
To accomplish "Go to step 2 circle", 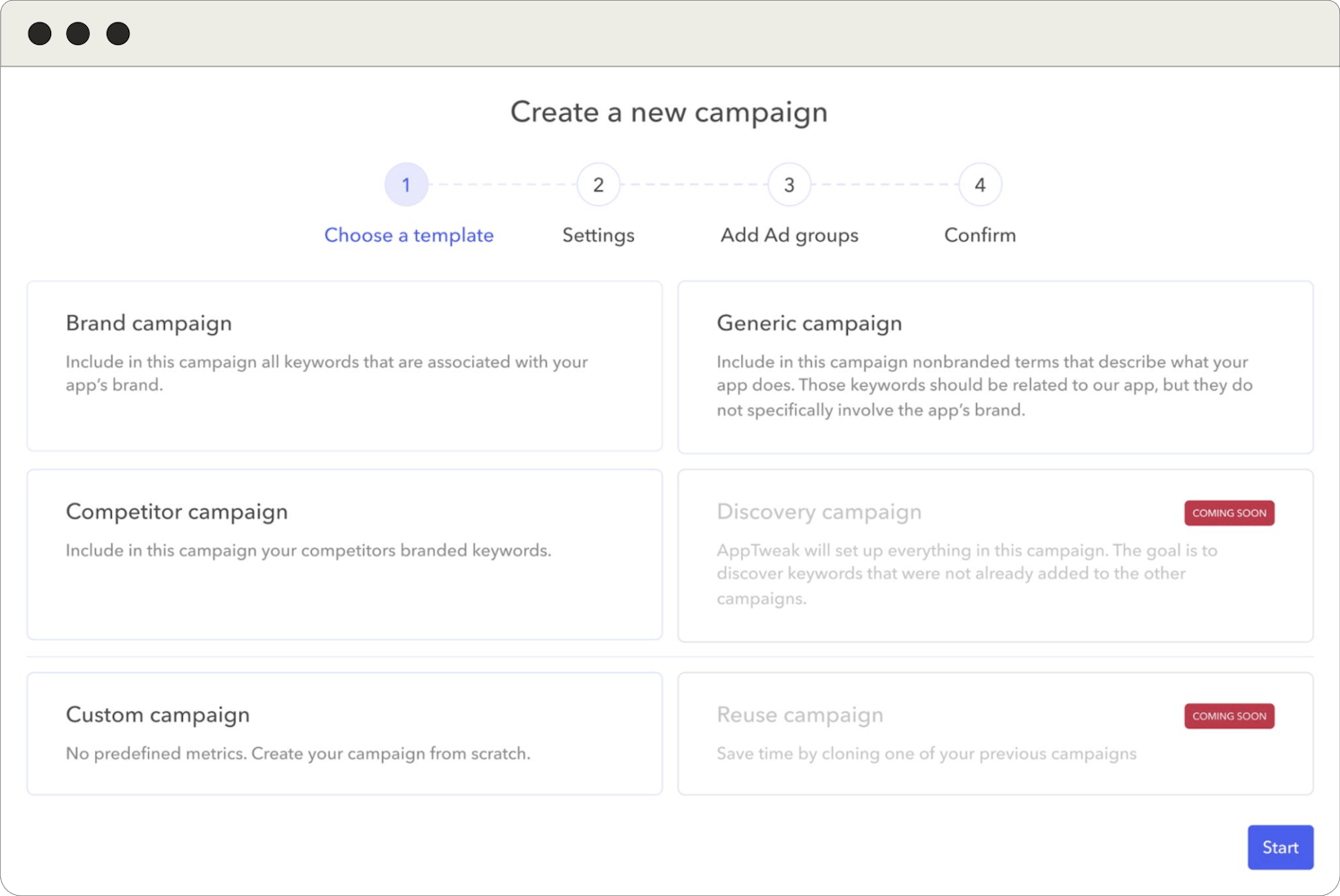I will (x=598, y=185).
